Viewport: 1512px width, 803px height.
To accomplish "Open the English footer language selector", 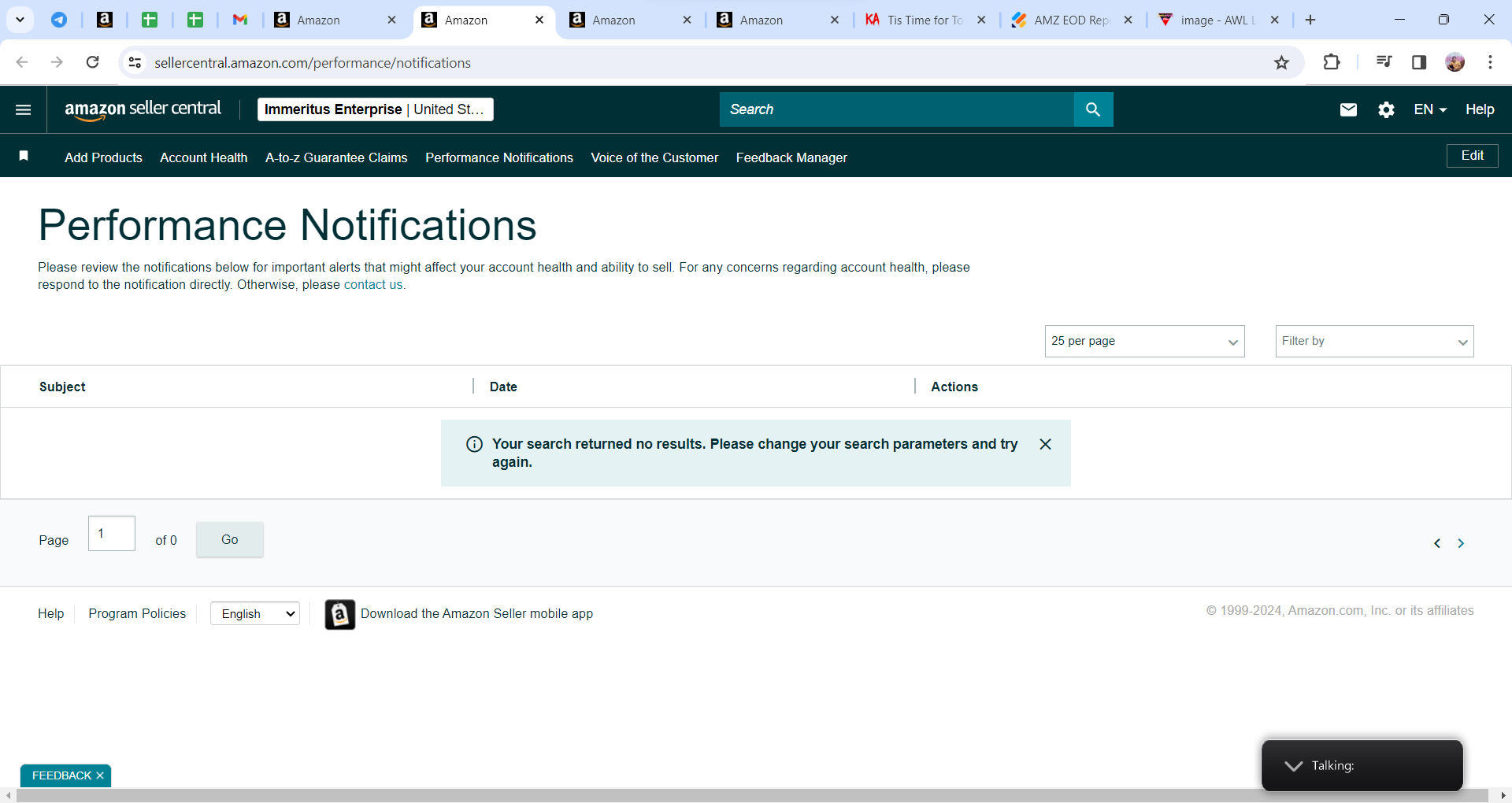I will coord(255,614).
